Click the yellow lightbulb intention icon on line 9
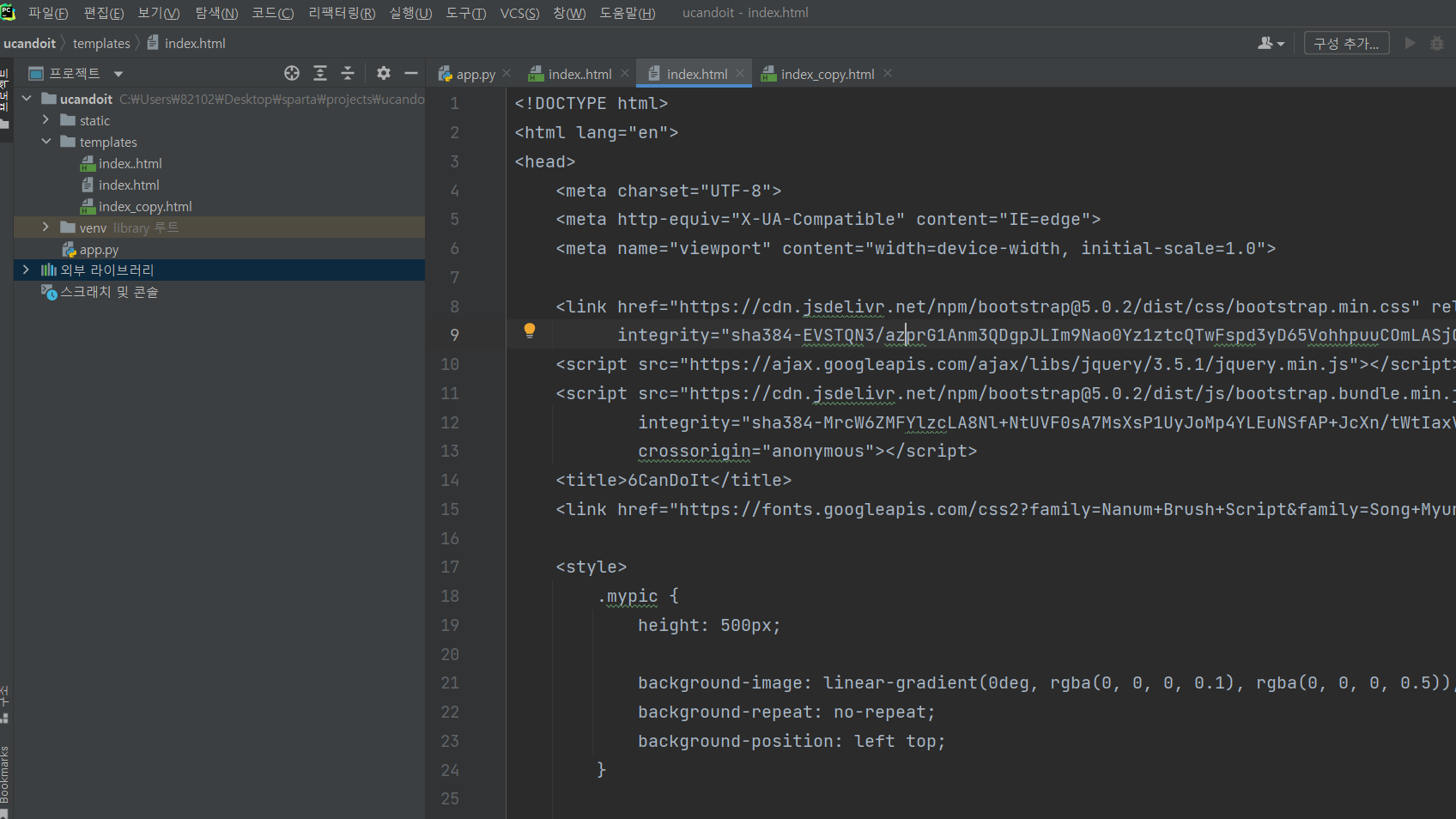1456x819 pixels. pyautogui.click(x=530, y=331)
